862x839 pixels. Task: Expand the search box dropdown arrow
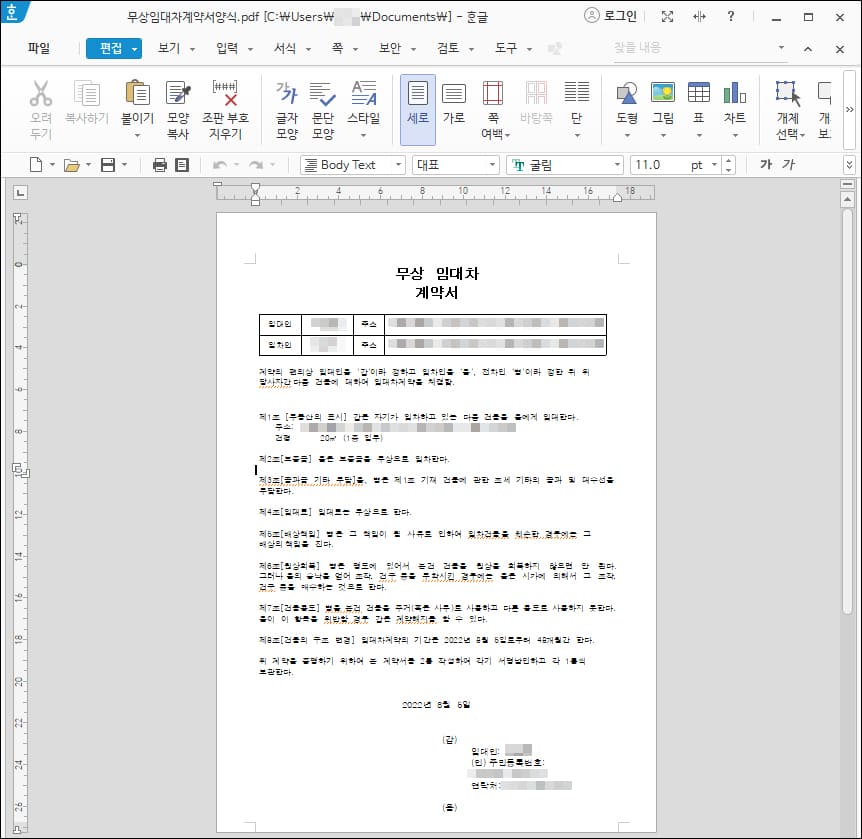click(781, 48)
